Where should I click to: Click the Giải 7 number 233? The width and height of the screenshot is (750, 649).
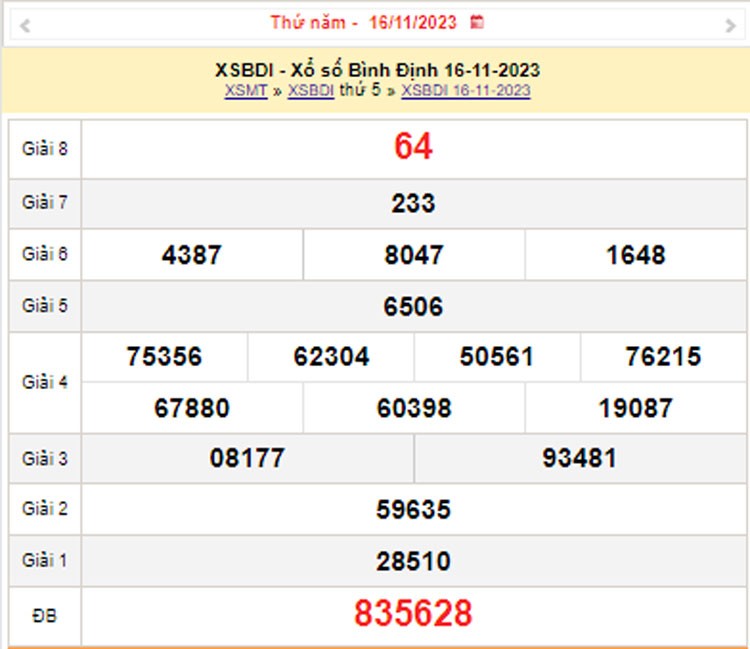point(413,203)
